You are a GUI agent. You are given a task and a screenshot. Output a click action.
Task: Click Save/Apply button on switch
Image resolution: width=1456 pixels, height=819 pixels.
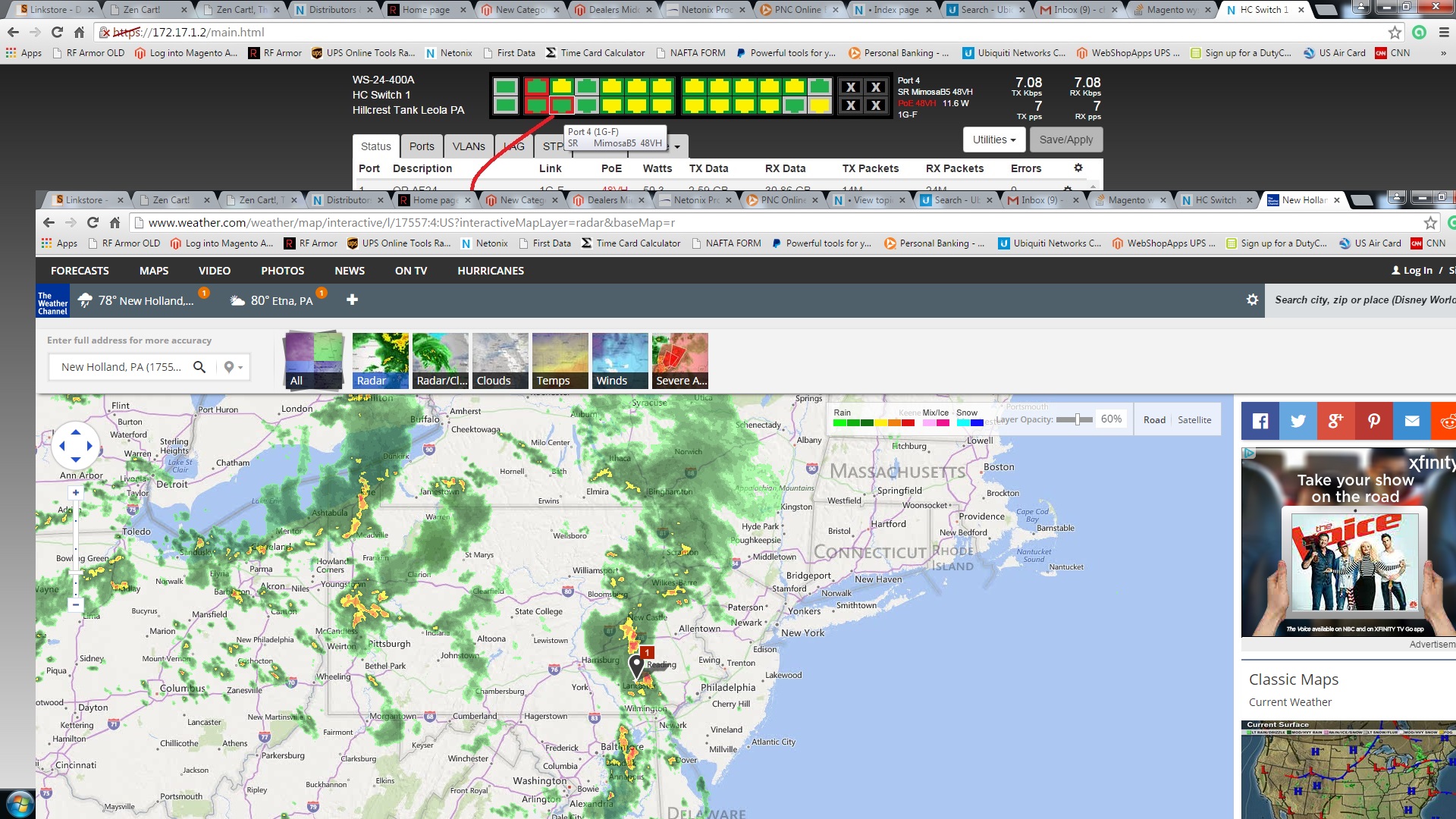coord(1066,140)
